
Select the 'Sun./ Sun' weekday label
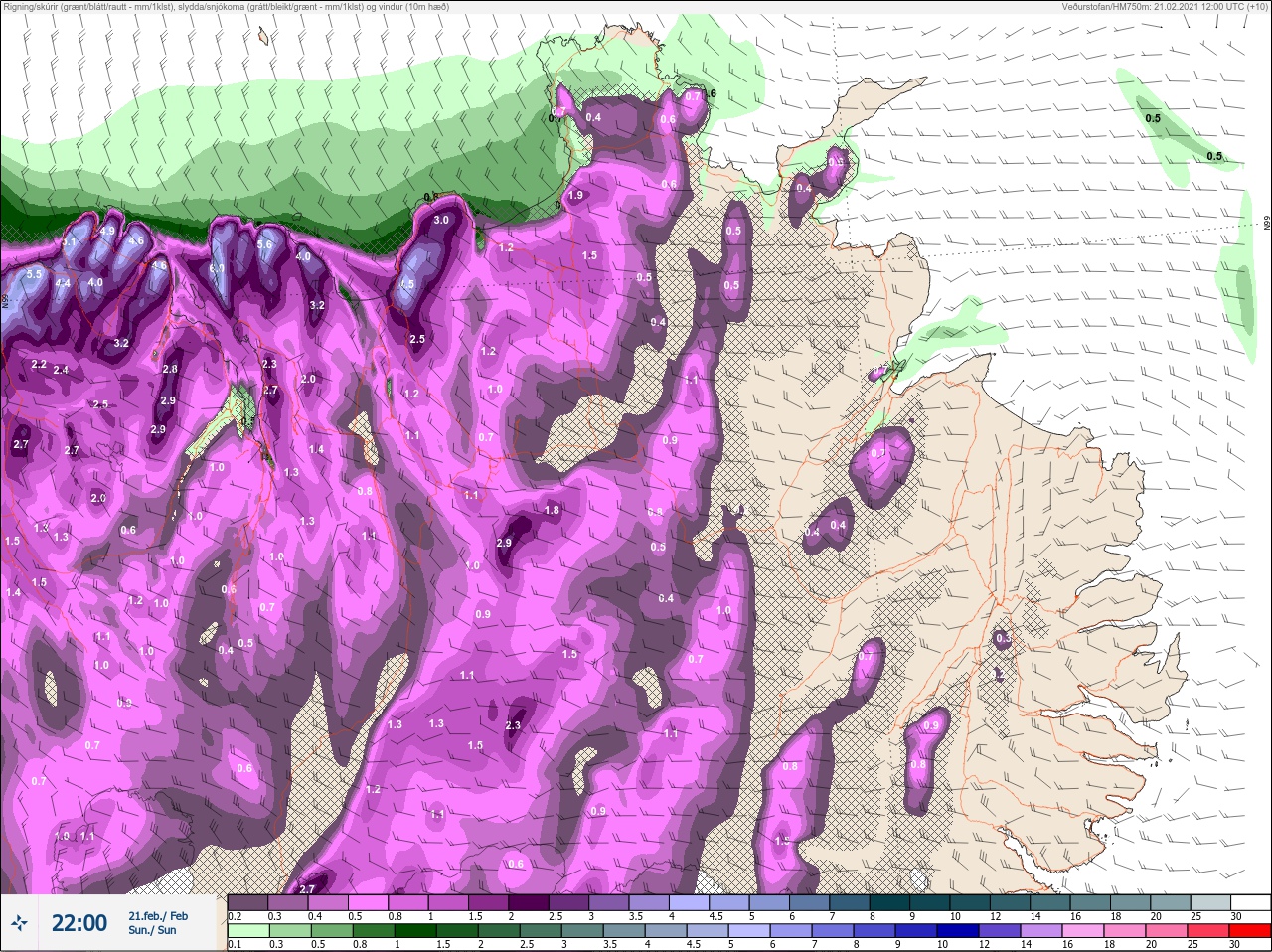pos(152,930)
